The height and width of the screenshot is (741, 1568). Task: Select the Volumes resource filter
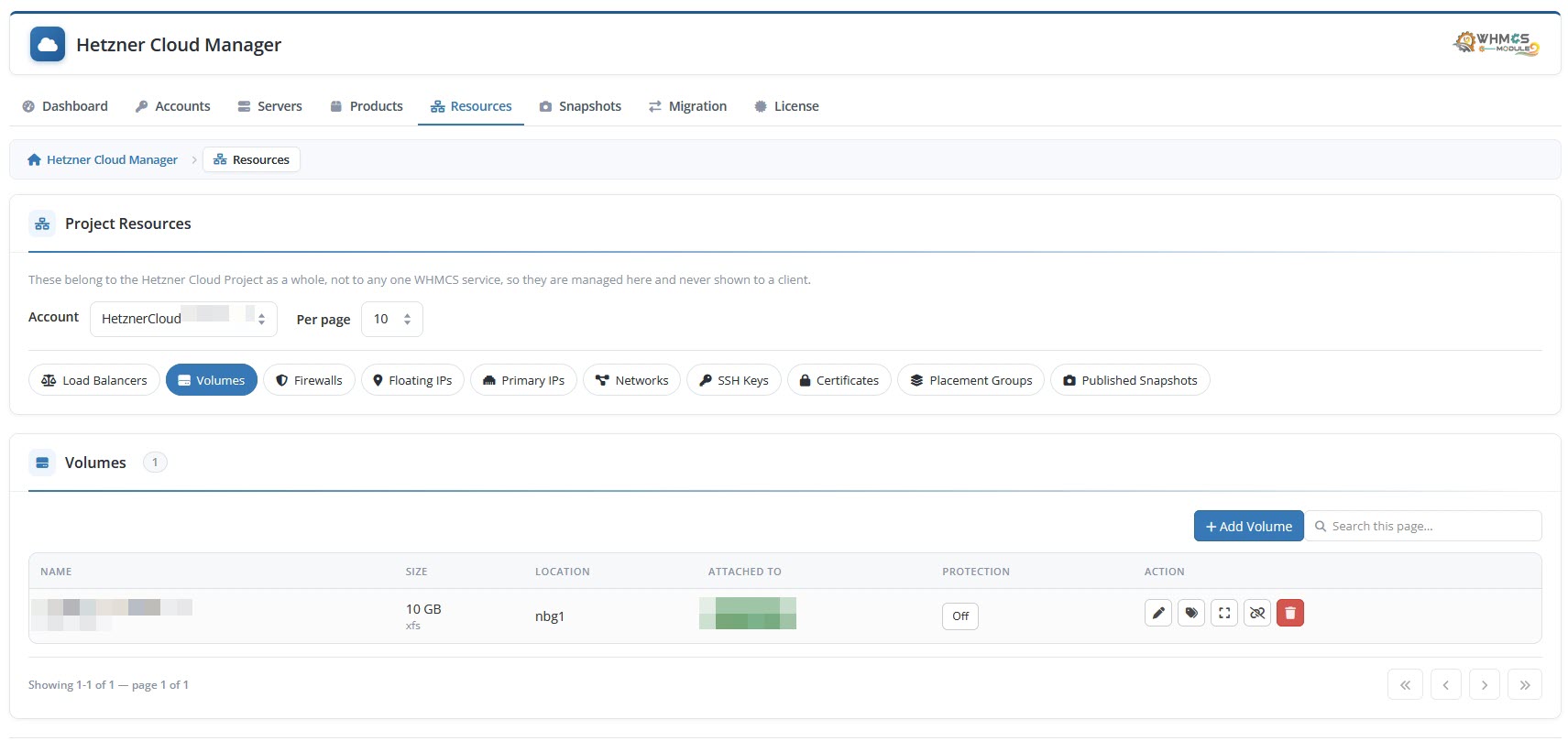point(212,380)
